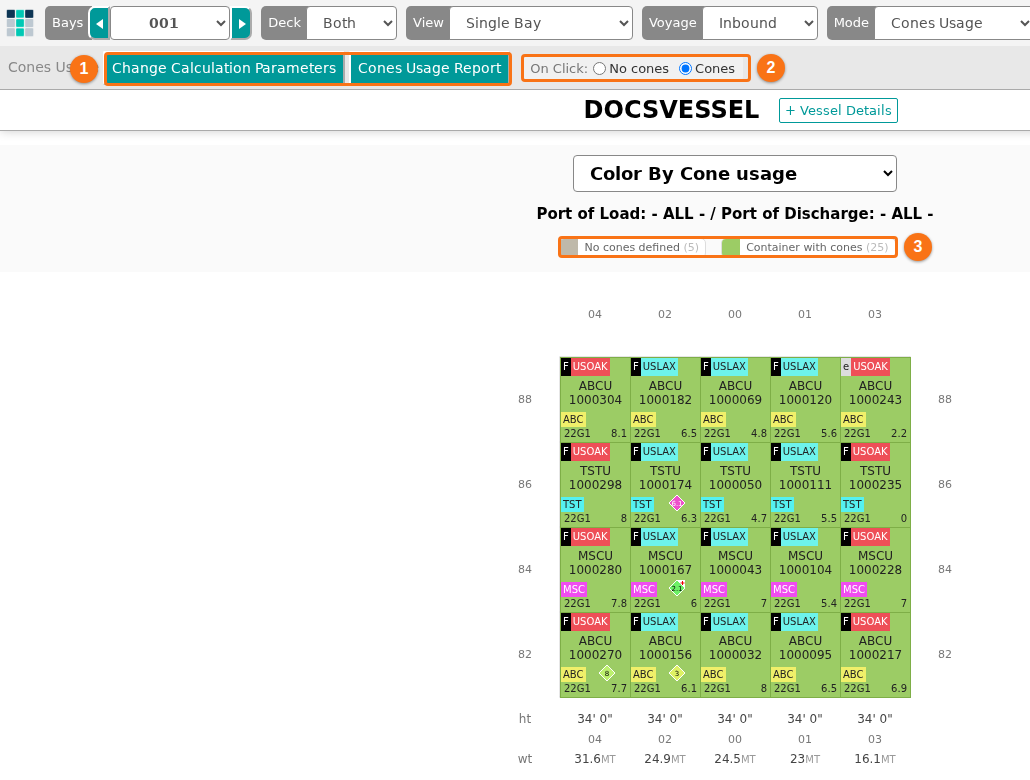
Task: Click top row label 00
Action: click(x=735, y=315)
